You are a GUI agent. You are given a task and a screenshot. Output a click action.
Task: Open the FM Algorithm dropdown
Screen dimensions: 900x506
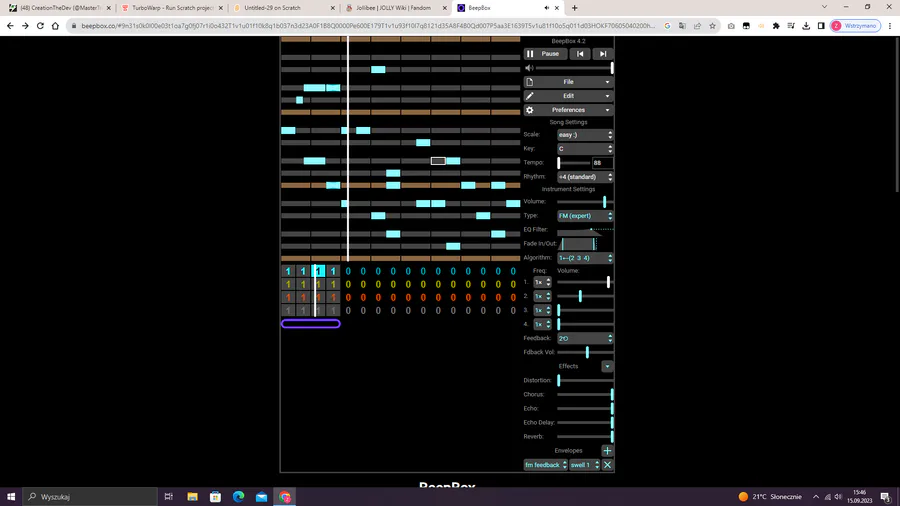click(x=585, y=258)
